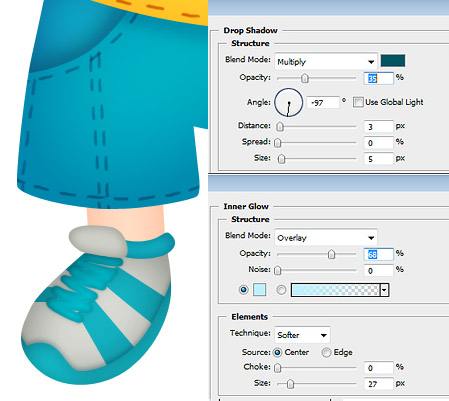Click the Angle dial control
Screen dimensions: 449x401
click(288, 102)
